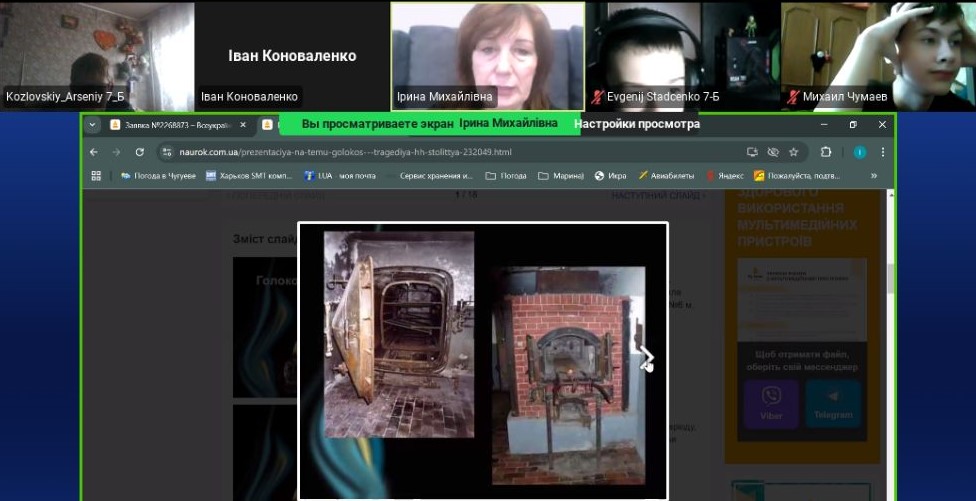
Task: Click the Viber messenger button
Action: (x=770, y=404)
